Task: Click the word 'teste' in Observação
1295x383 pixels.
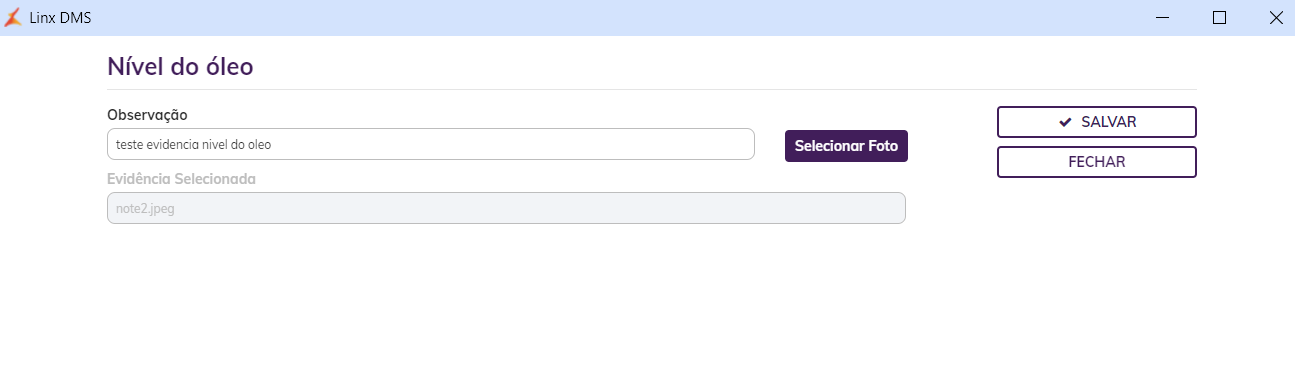Action: pos(129,145)
